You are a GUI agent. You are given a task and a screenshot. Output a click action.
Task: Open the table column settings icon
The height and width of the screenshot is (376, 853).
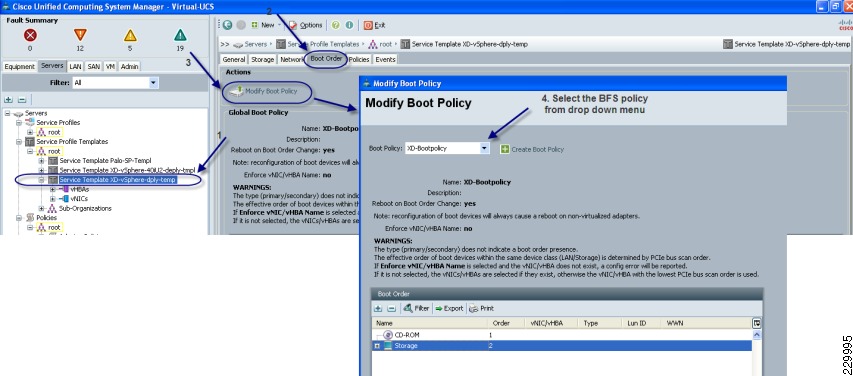click(x=756, y=323)
